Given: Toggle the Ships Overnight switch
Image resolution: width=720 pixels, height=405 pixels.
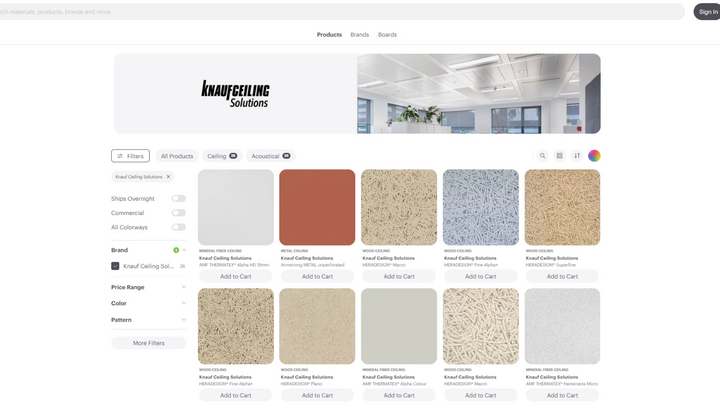Looking at the screenshot, I should coord(179,198).
